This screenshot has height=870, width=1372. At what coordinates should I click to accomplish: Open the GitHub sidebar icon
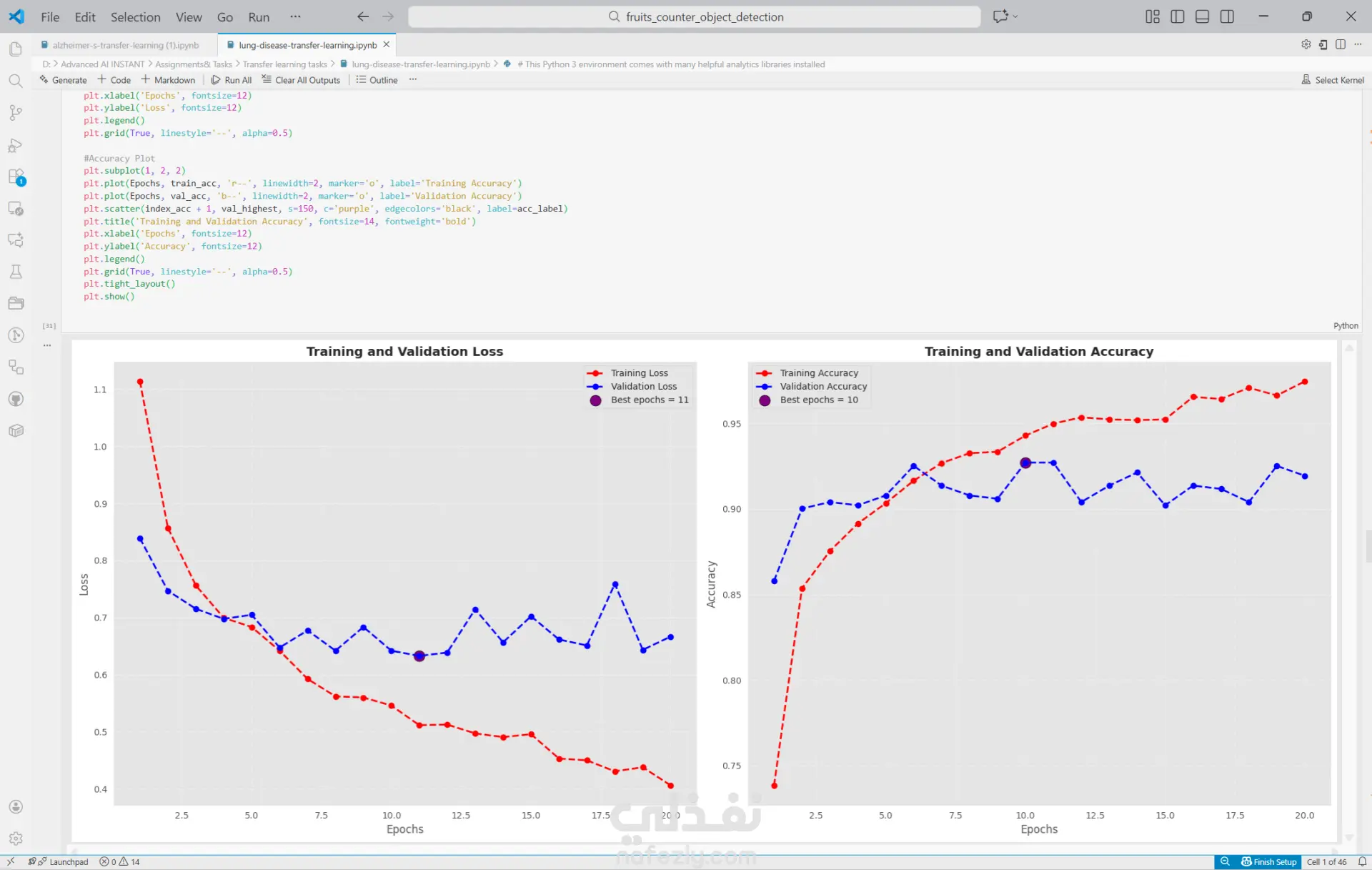pyautogui.click(x=16, y=399)
